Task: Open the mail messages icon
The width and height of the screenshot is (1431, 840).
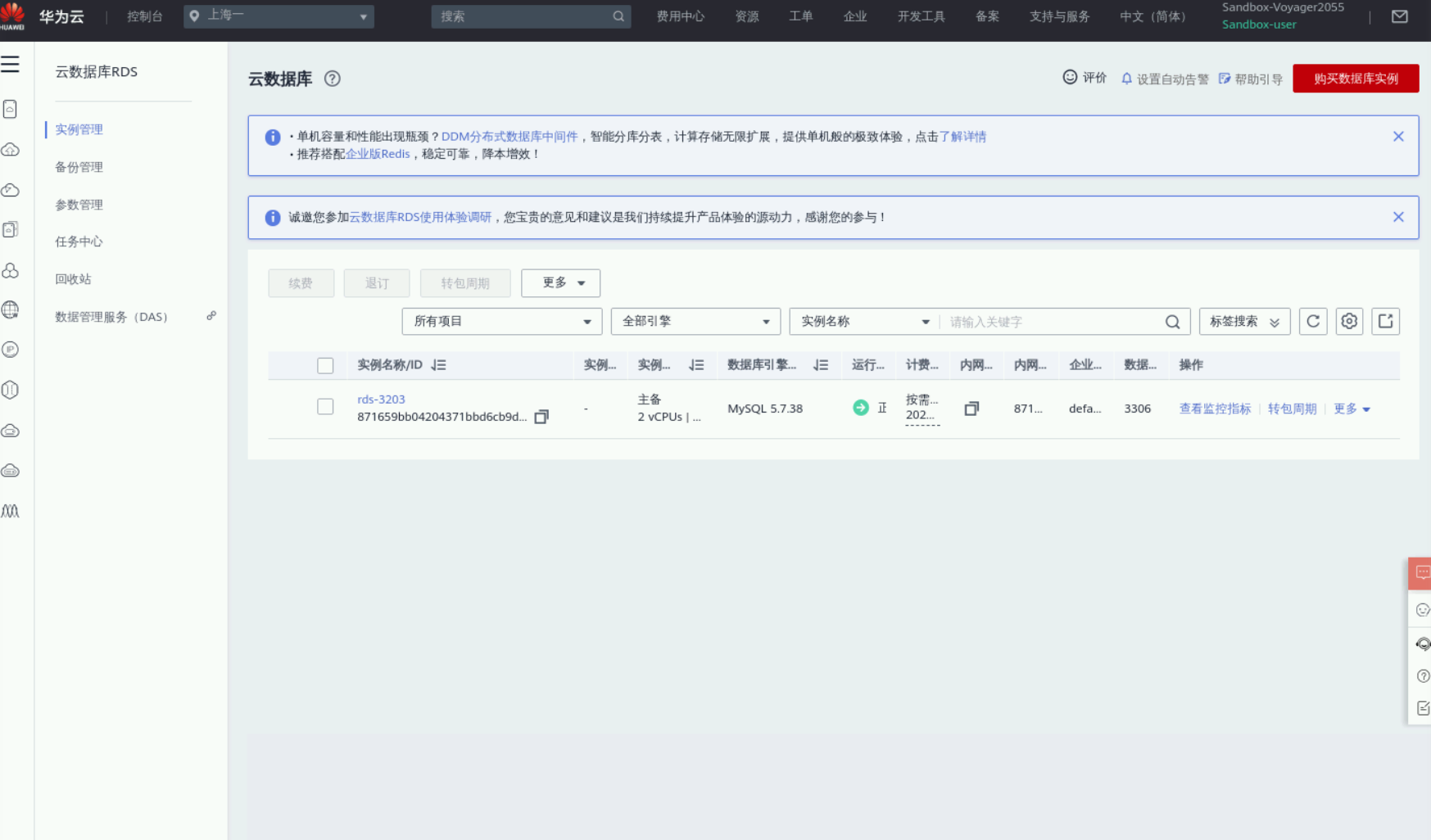Action: pos(1400,16)
